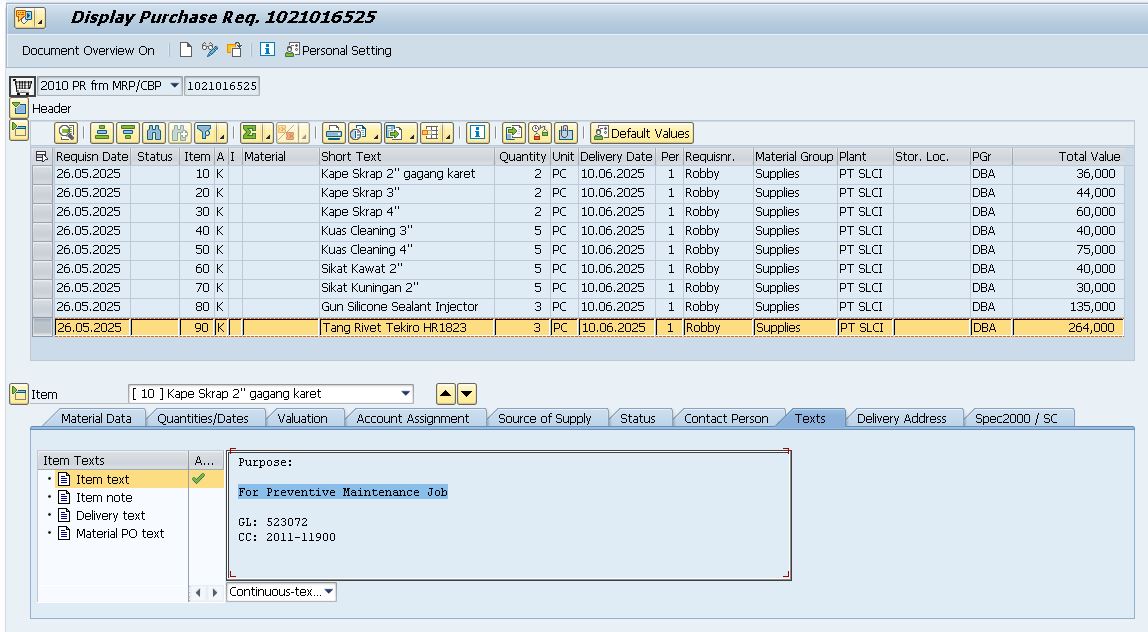Switch to the Spec2000 / SC tab
The width and height of the screenshot is (1148, 632).
(x=1016, y=418)
